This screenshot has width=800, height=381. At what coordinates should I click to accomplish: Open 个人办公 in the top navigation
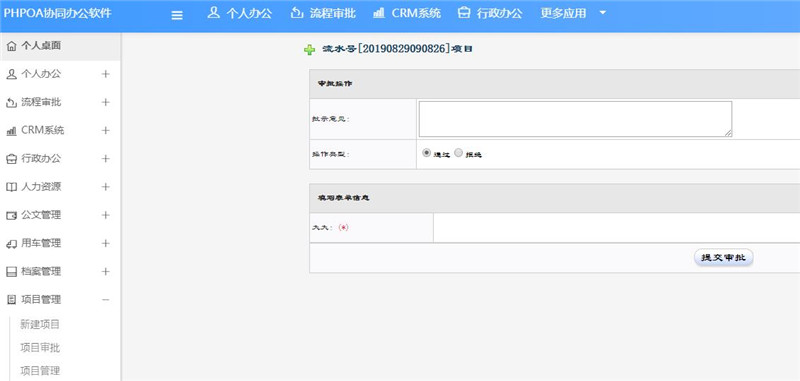[x=249, y=13]
